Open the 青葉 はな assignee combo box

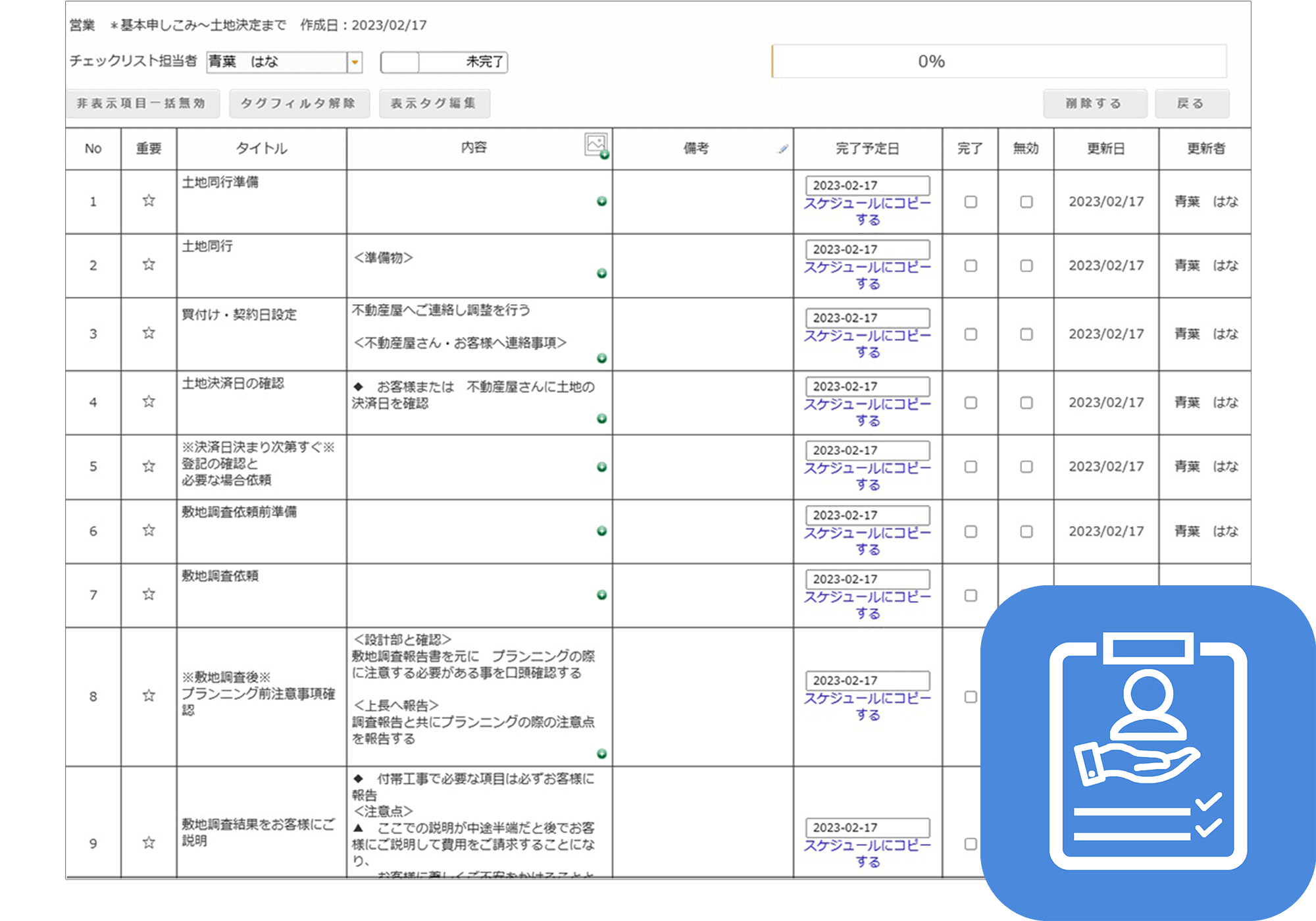pyautogui.click(x=276, y=62)
